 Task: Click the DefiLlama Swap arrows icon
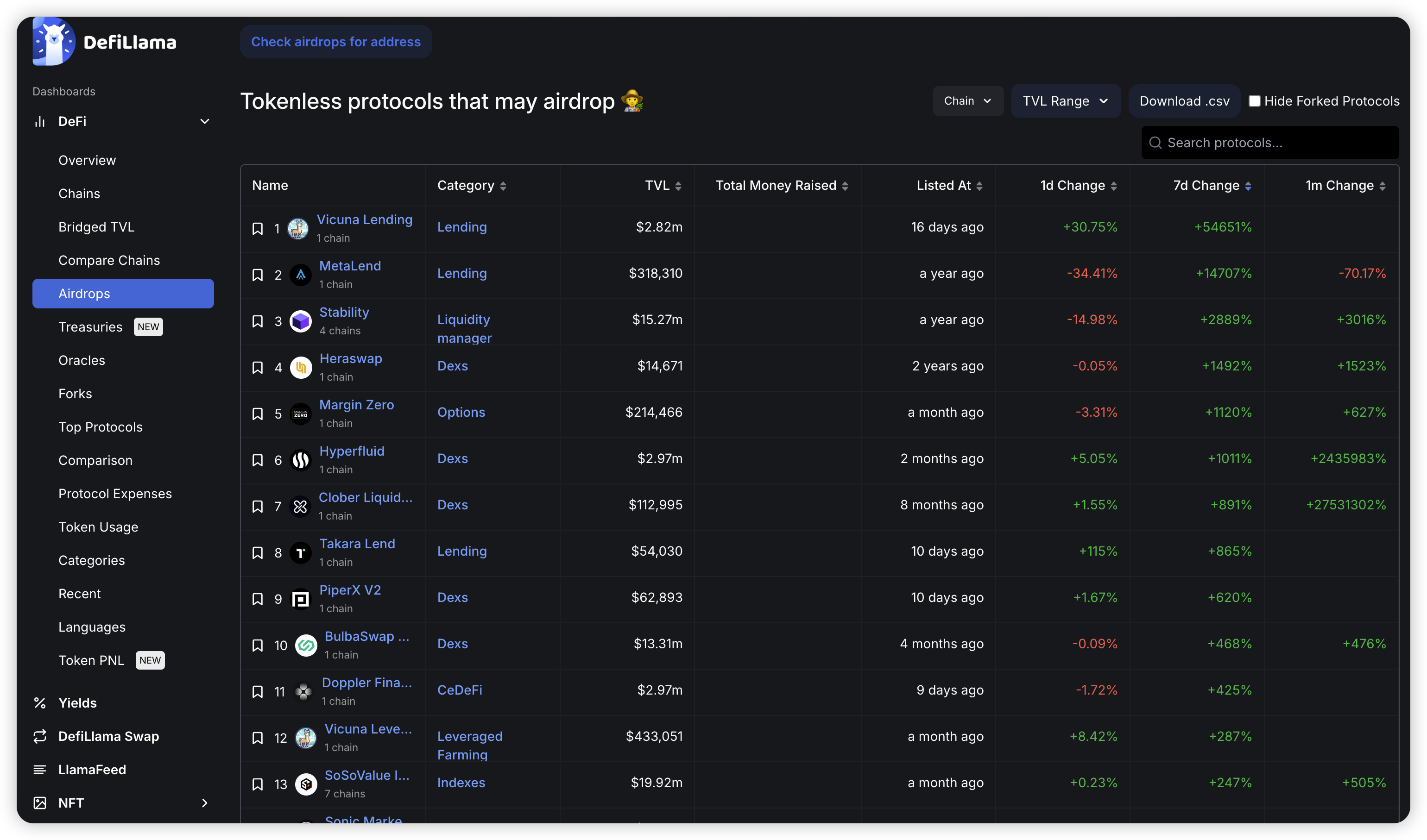click(x=40, y=736)
